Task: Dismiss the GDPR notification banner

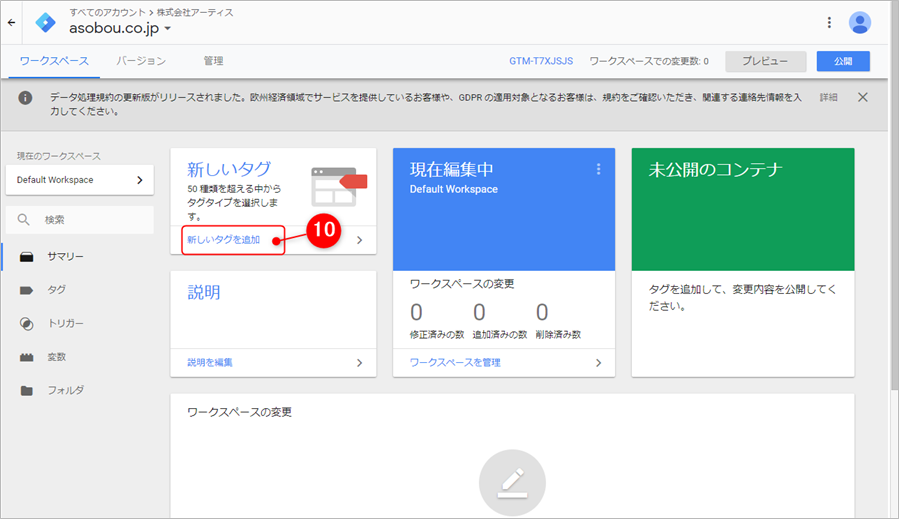Action: pos(862,97)
